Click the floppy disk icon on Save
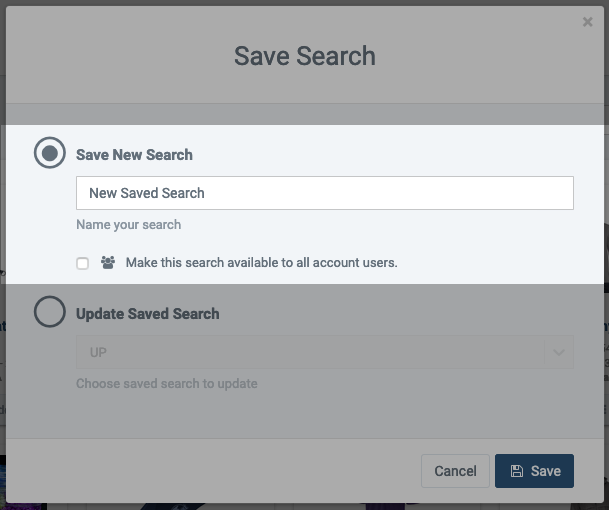This screenshot has height=510, width=609. pos(517,471)
